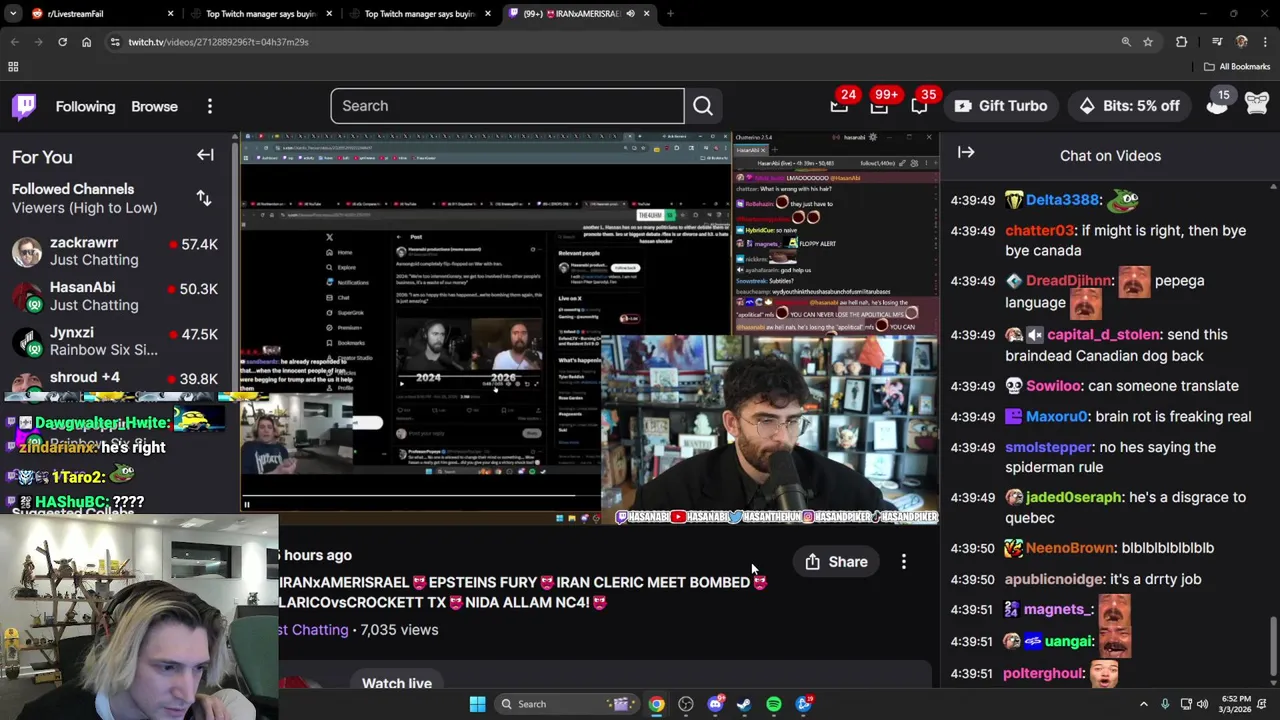The width and height of the screenshot is (1280, 720).
Task: Click the magnifier search submit button
Action: pos(703,106)
